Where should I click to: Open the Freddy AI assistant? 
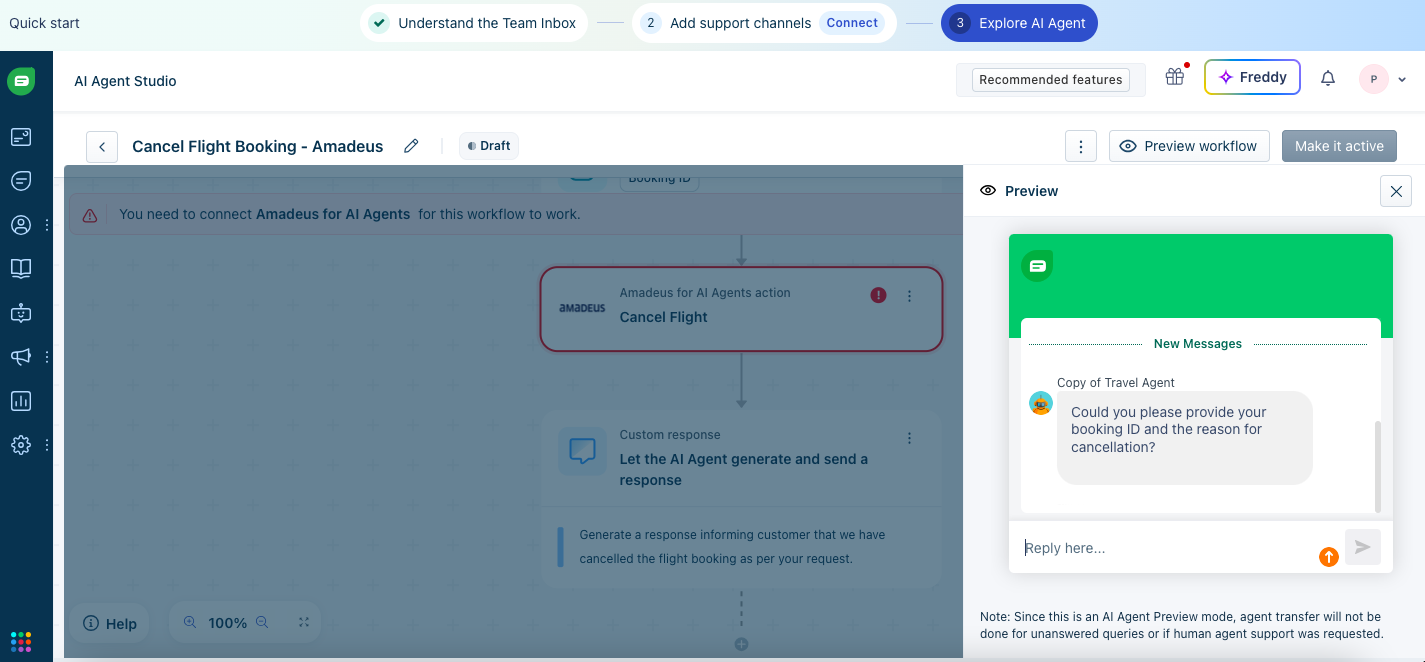pos(1252,77)
